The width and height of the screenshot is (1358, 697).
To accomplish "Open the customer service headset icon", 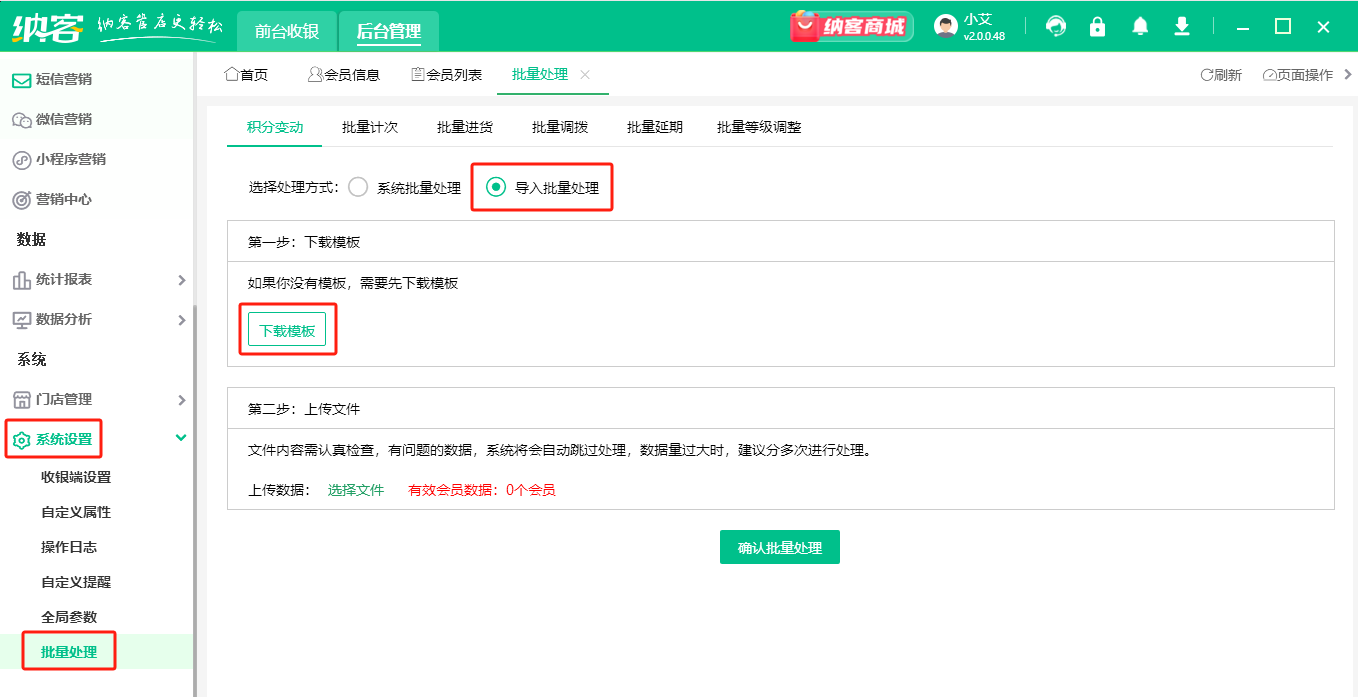I will 1055,26.
